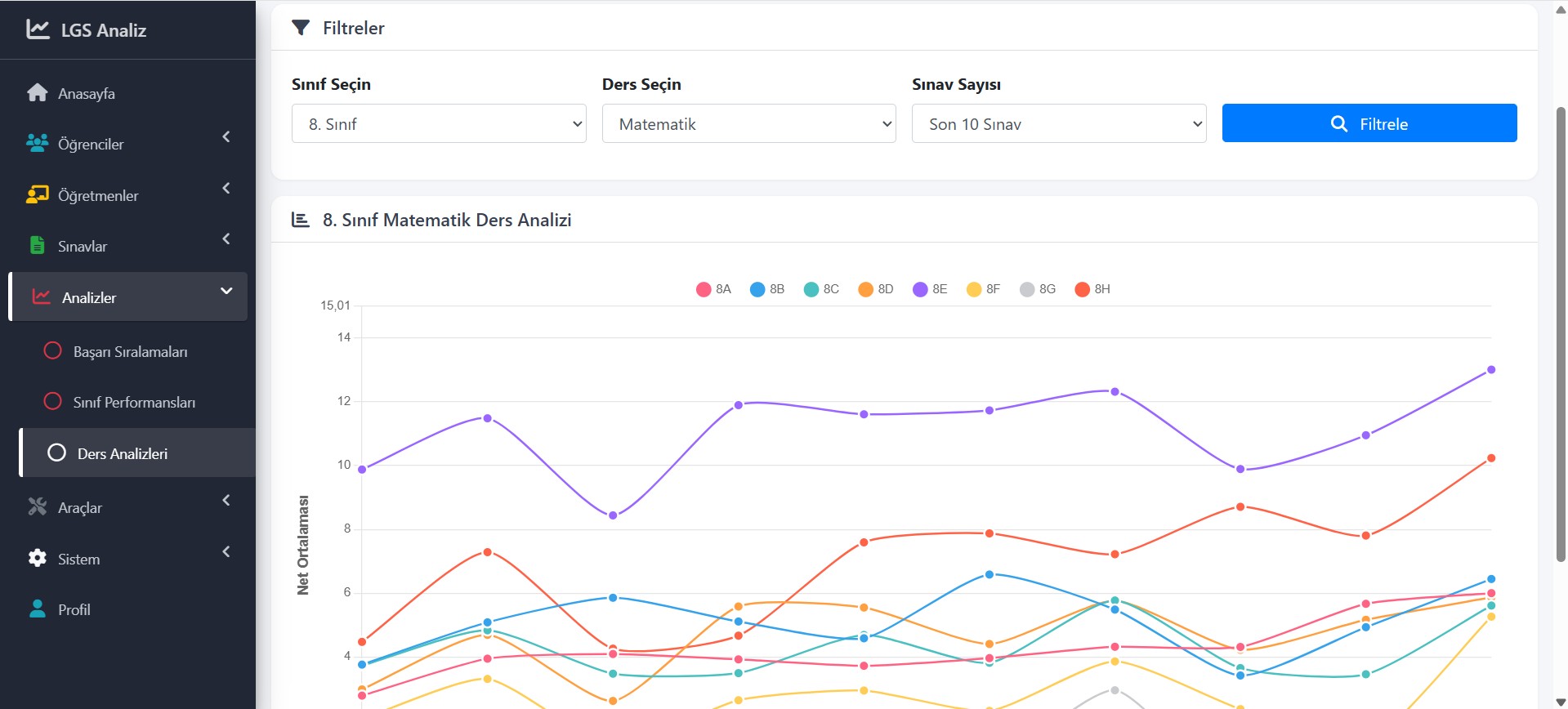Toggle the 8H series legend item

1092,289
